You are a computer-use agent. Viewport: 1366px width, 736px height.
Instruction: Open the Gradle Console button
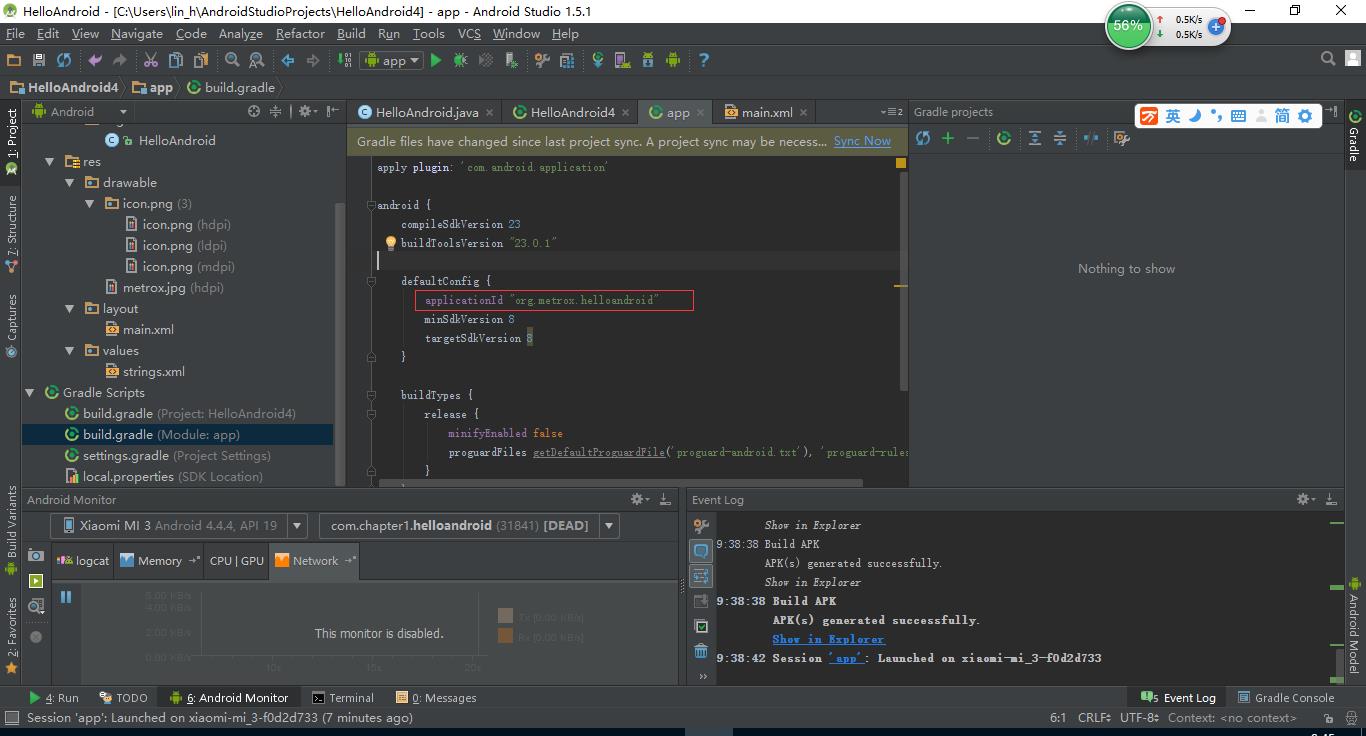[x=1285, y=698]
